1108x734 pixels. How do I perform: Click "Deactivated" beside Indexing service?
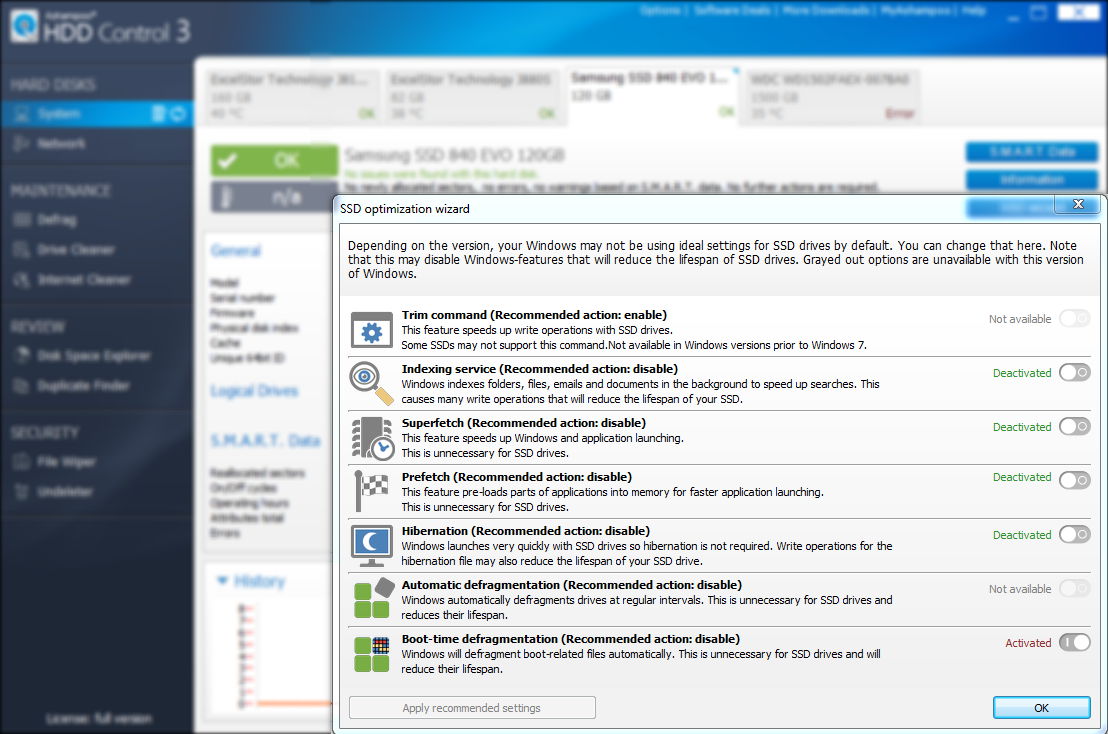[1022, 373]
